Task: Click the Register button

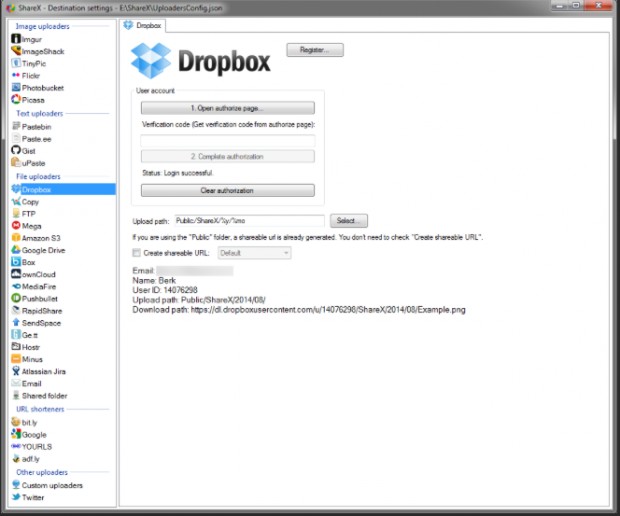Action: point(315,50)
